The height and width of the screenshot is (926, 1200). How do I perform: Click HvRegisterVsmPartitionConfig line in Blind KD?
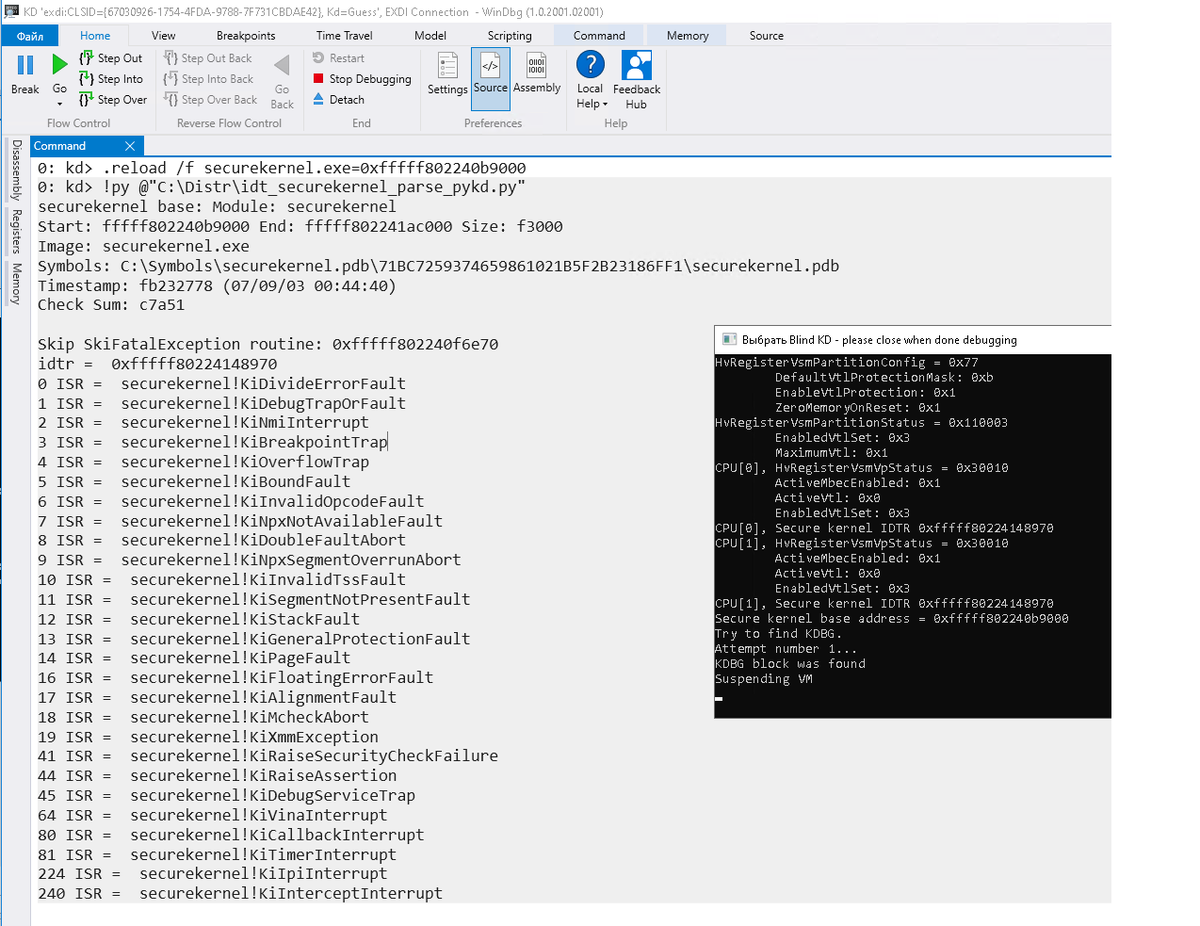click(846, 362)
